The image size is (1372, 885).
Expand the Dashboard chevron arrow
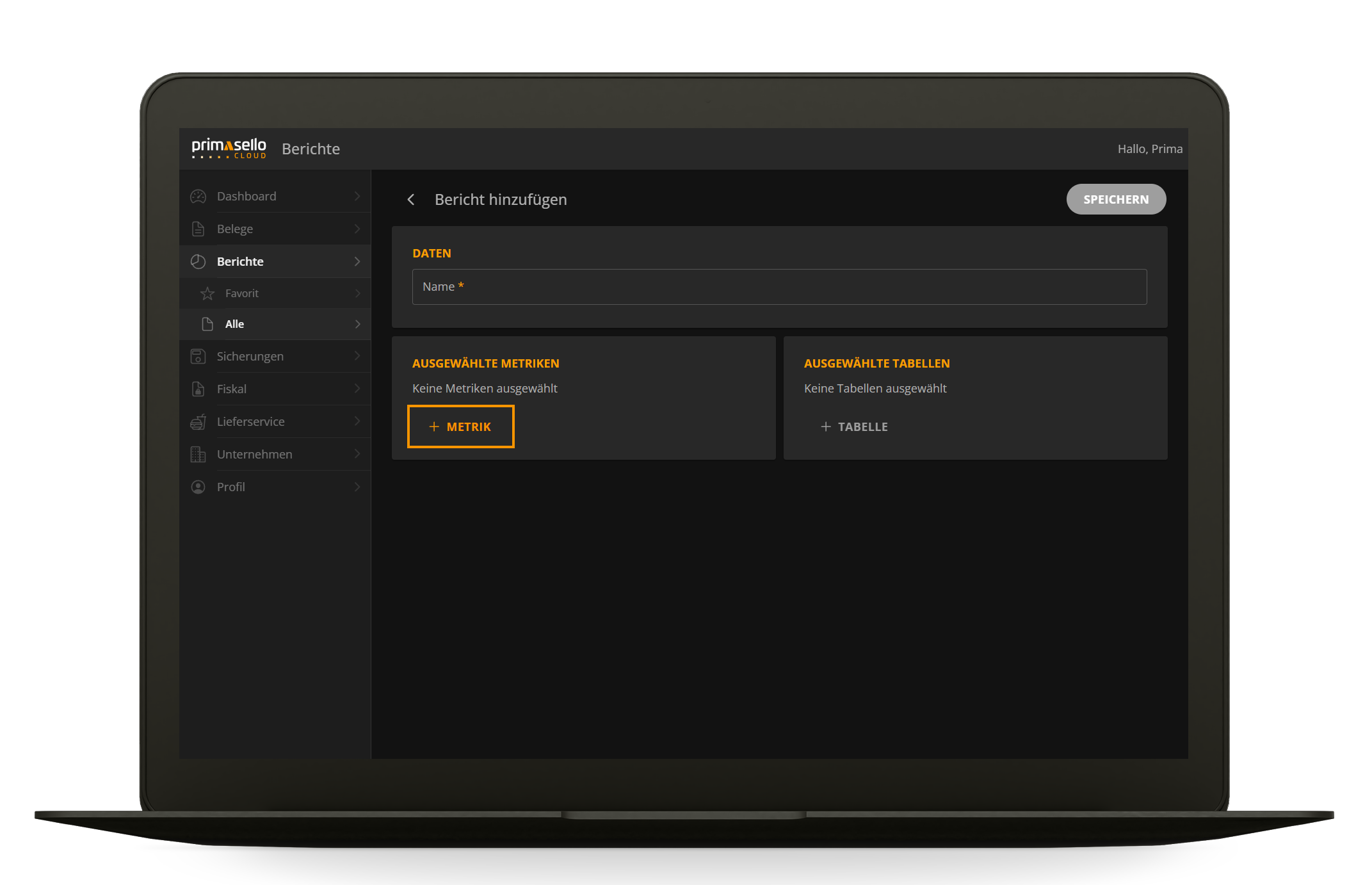[357, 197]
